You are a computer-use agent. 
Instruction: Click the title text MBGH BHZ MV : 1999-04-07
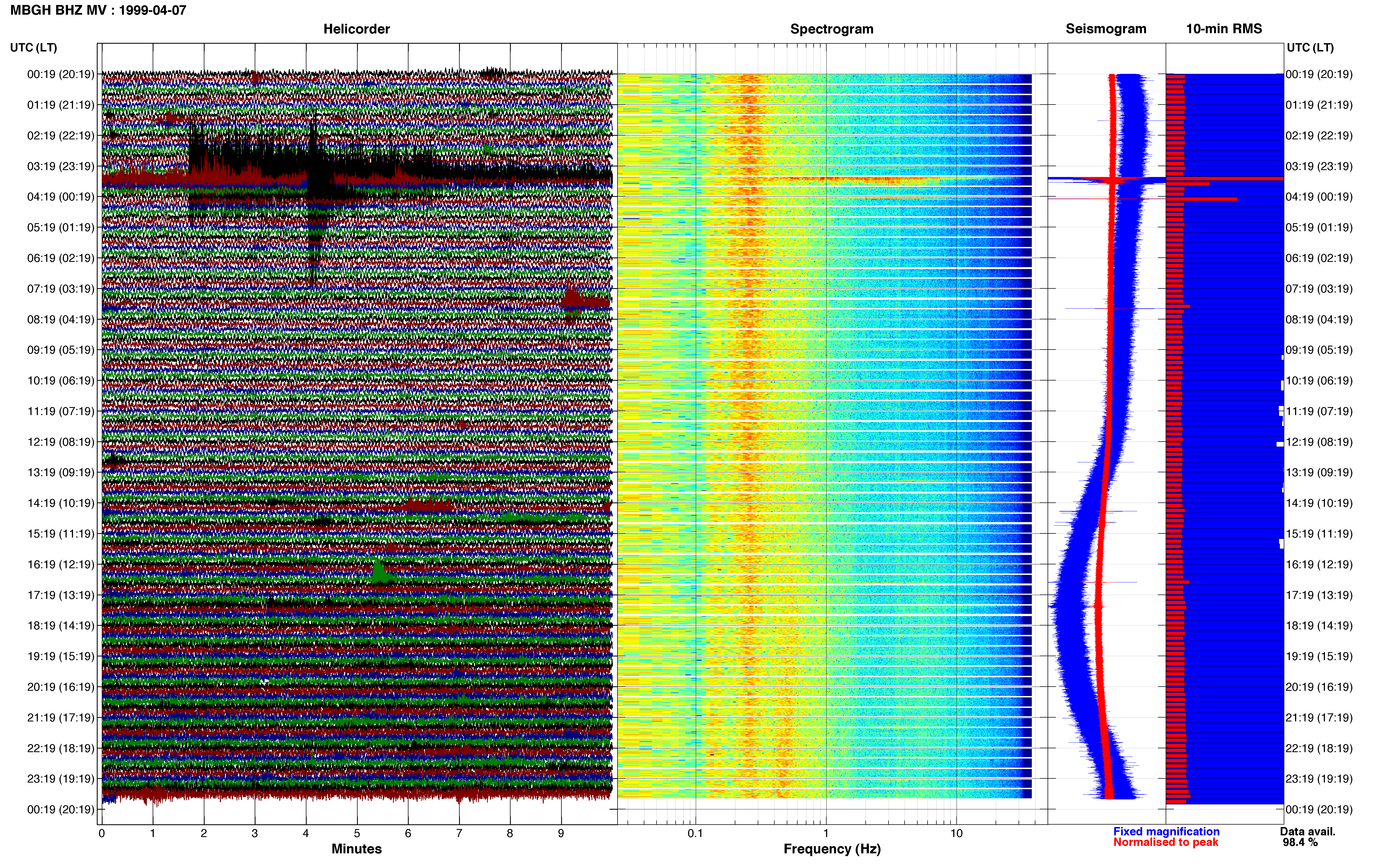point(98,10)
